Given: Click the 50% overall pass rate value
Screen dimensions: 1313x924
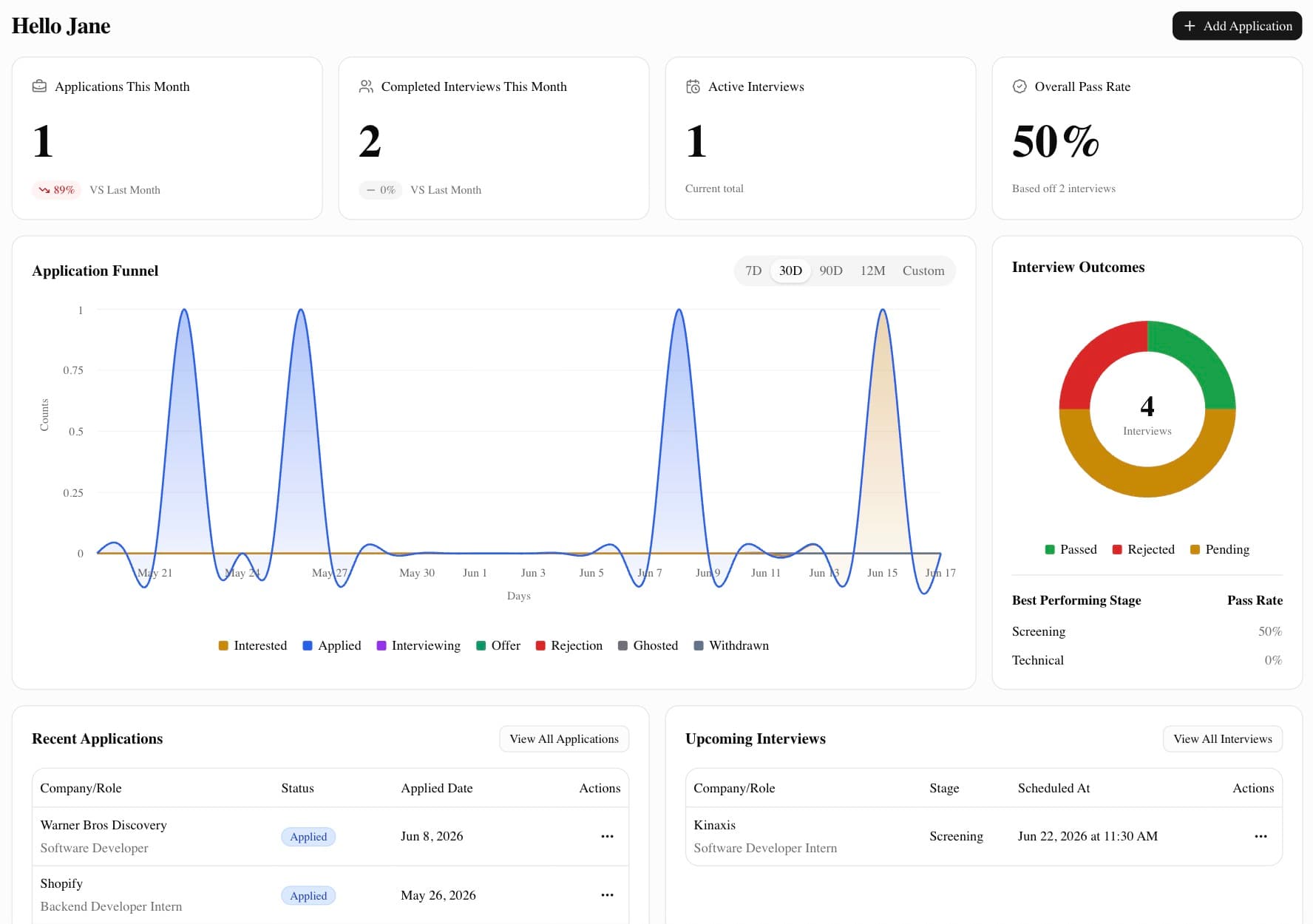Looking at the screenshot, I should click(1056, 141).
